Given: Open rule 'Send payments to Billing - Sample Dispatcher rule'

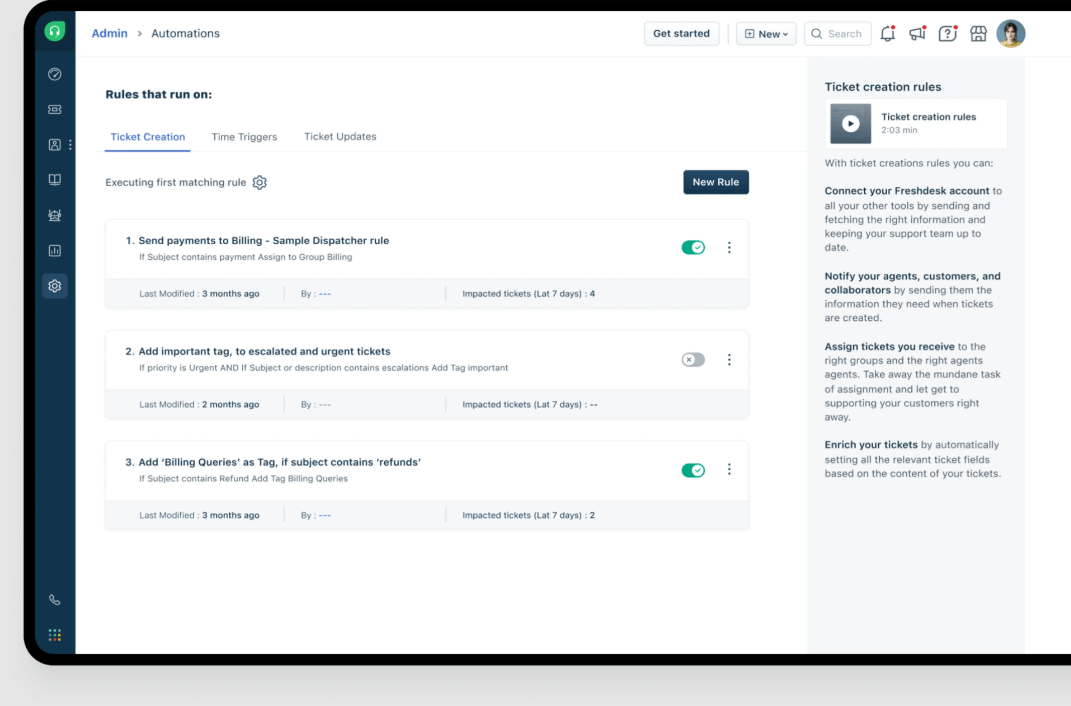Looking at the screenshot, I should pyautogui.click(x=264, y=240).
